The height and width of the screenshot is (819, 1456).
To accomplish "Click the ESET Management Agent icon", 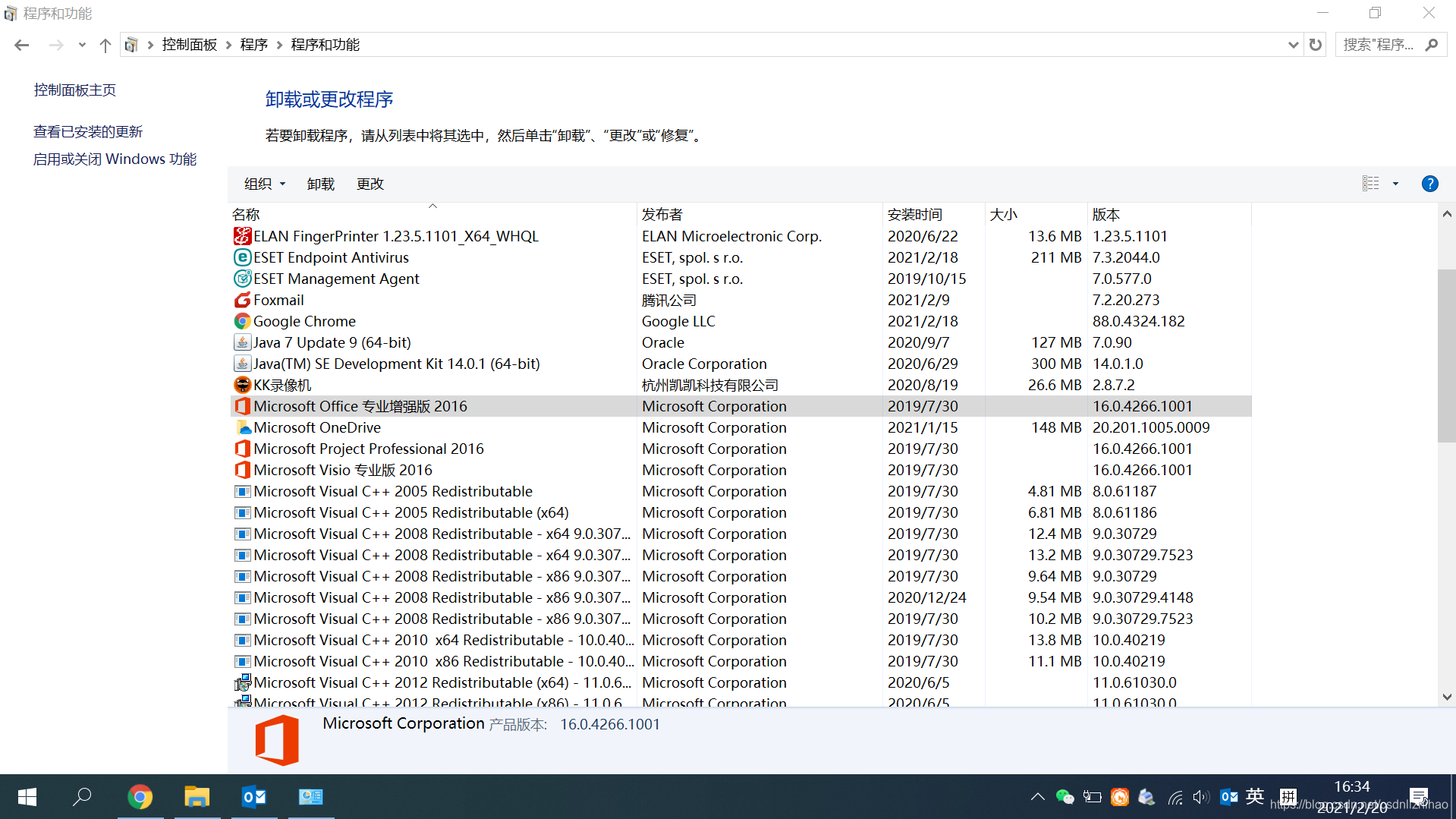I will pyautogui.click(x=242, y=279).
